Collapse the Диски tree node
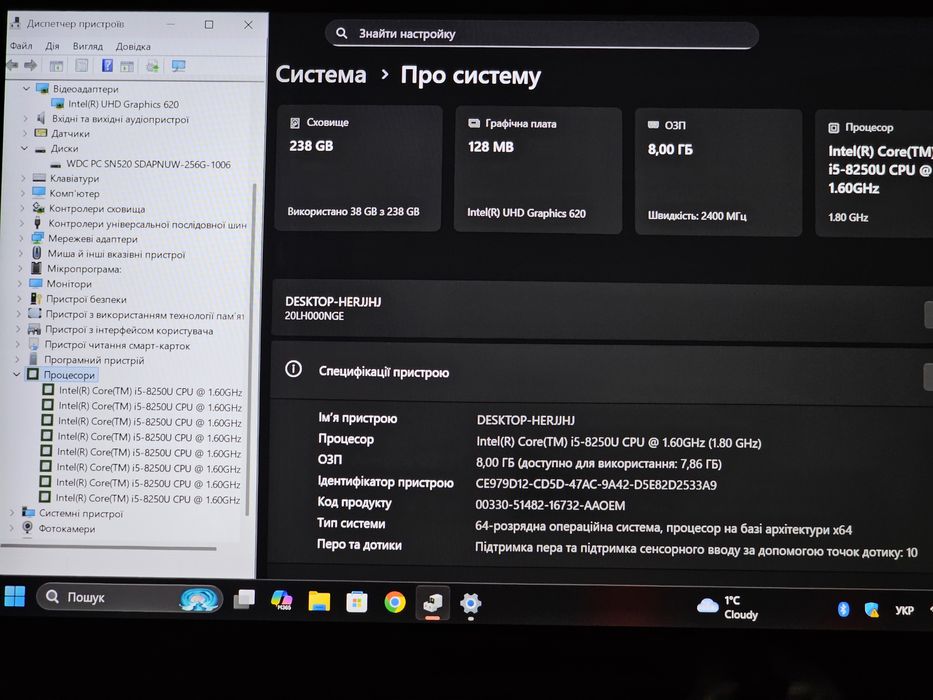The width and height of the screenshot is (933, 700). pos(24,148)
